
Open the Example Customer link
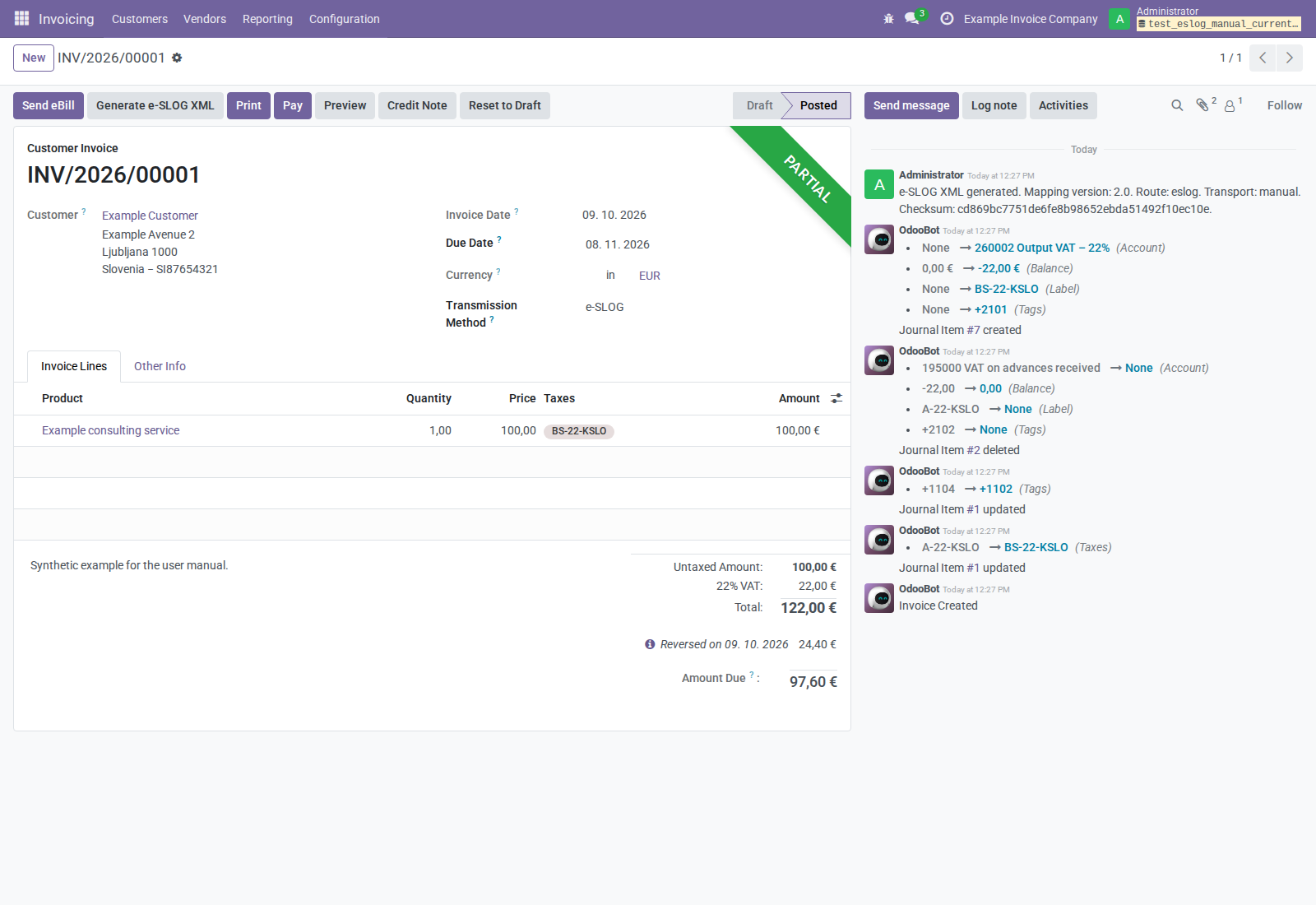click(150, 216)
